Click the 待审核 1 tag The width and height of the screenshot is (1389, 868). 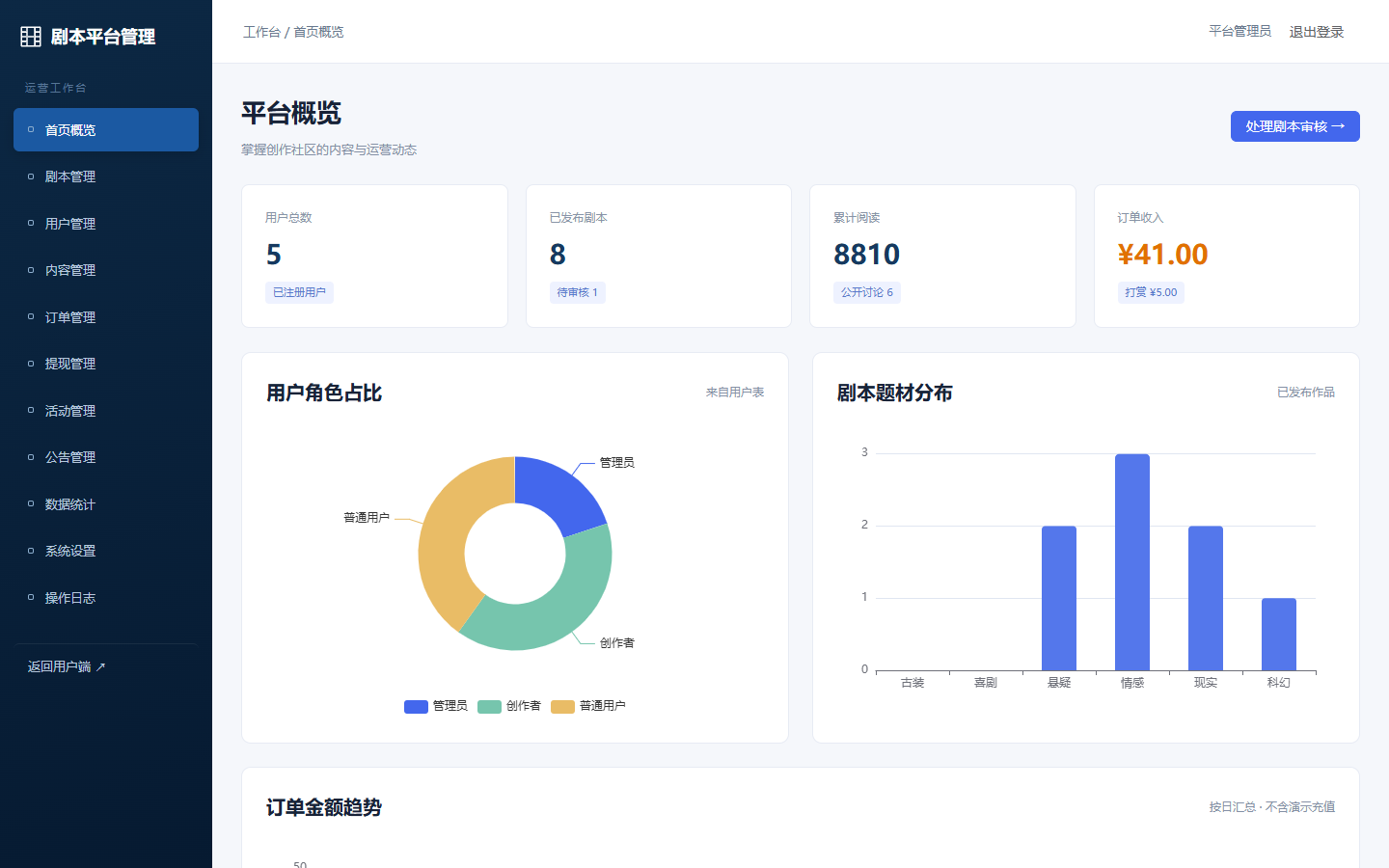pos(577,292)
